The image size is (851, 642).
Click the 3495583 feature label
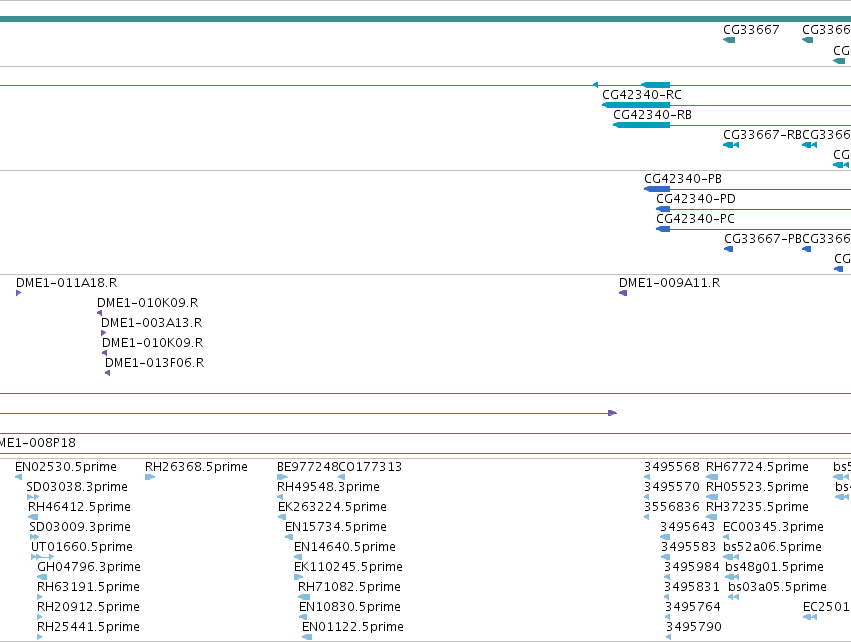pyautogui.click(x=689, y=546)
